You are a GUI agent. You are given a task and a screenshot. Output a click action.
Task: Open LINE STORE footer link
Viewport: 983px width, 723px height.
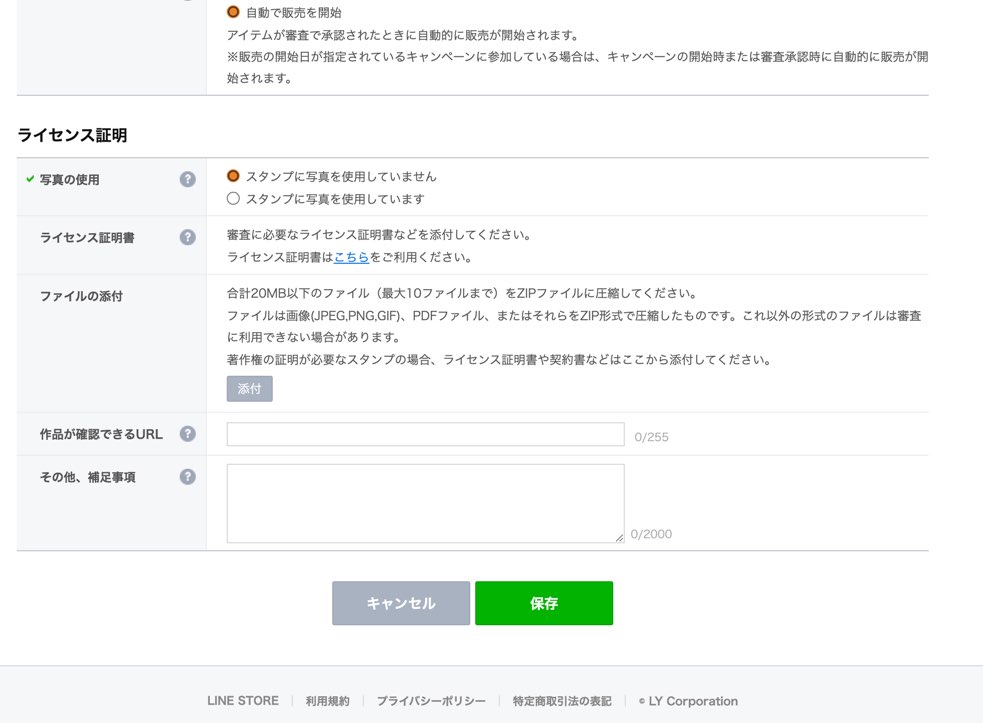click(x=243, y=701)
